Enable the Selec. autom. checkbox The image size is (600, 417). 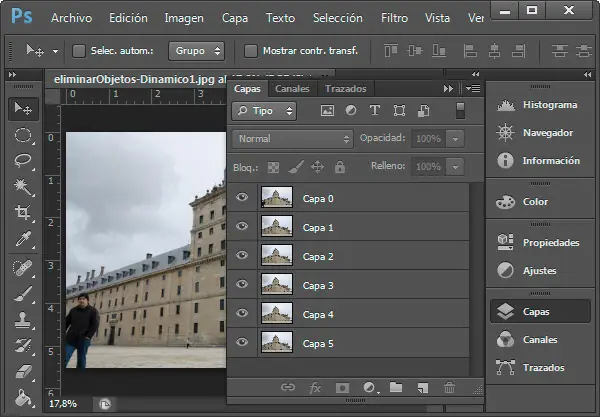(77, 50)
